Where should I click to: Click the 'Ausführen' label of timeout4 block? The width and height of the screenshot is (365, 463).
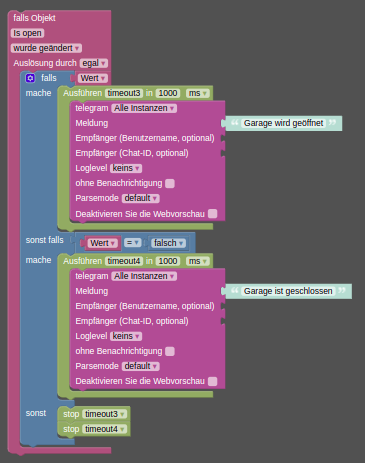tap(82, 261)
